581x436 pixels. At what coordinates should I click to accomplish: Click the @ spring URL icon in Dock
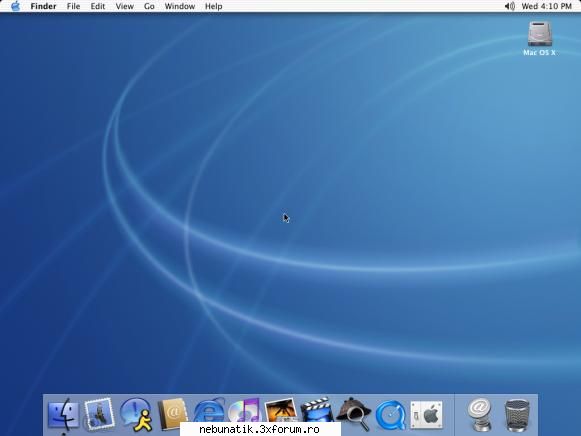click(x=480, y=415)
